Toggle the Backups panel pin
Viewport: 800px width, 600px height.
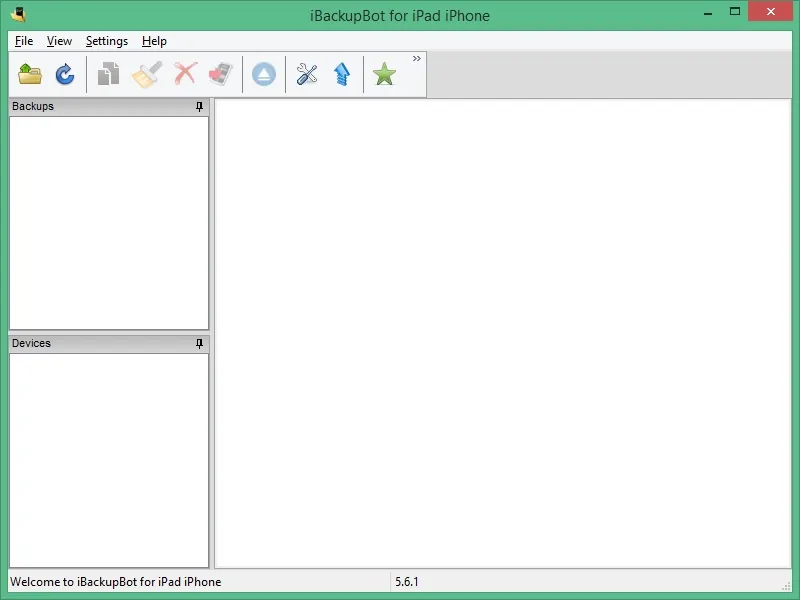coord(199,106)
